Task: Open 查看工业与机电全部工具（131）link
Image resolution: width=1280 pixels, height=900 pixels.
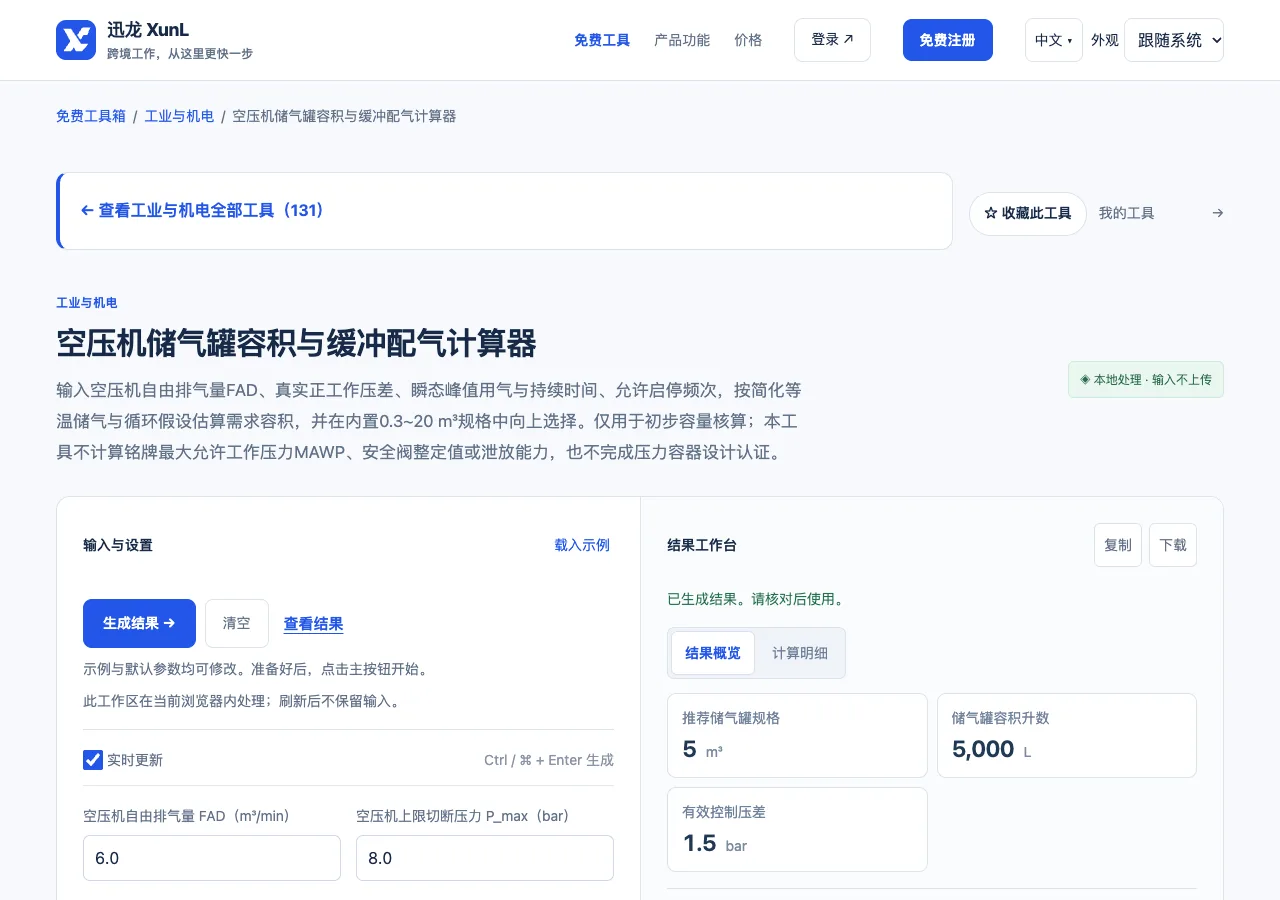Action: tap(202, 211)
